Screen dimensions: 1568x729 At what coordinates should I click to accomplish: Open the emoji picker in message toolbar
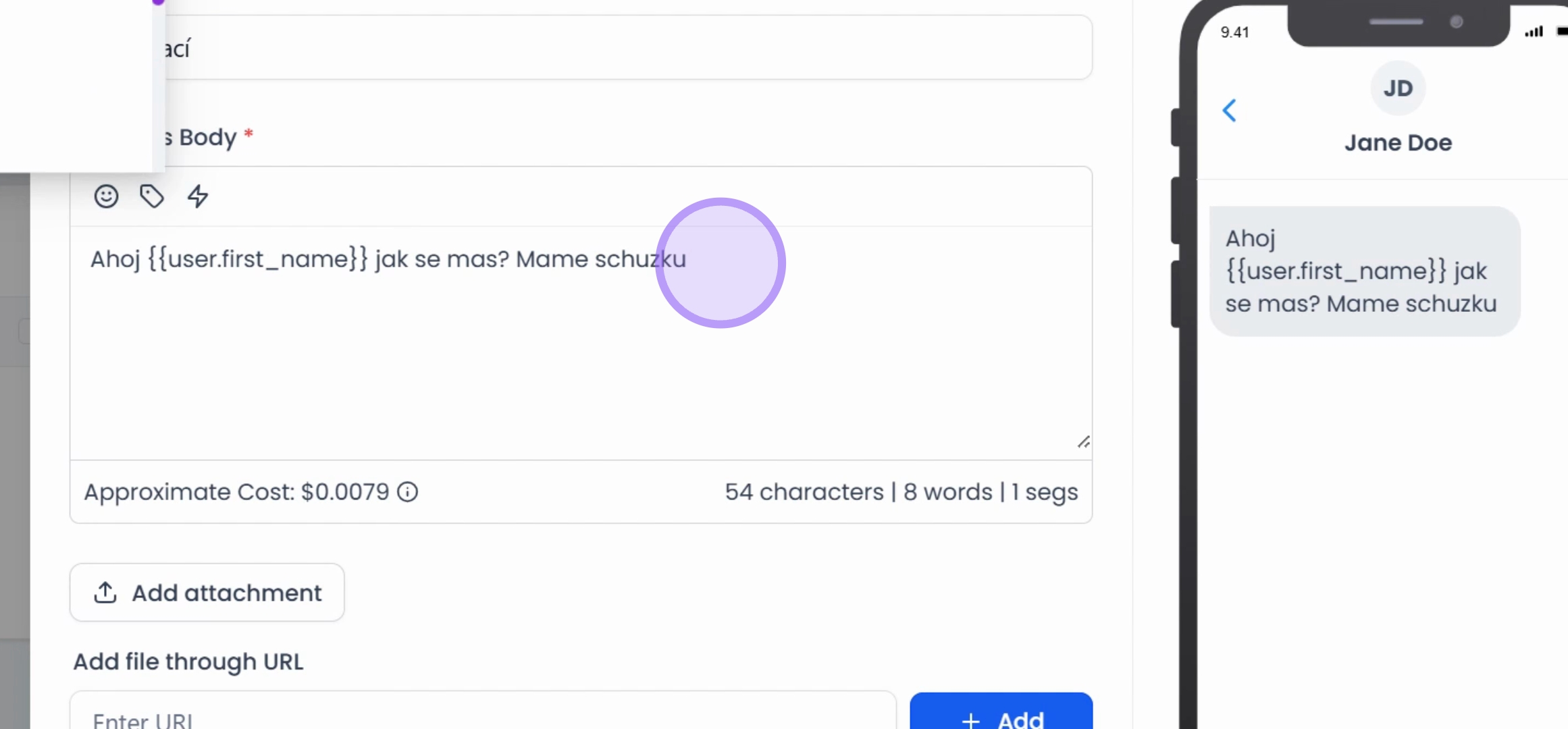click(106, 196)
